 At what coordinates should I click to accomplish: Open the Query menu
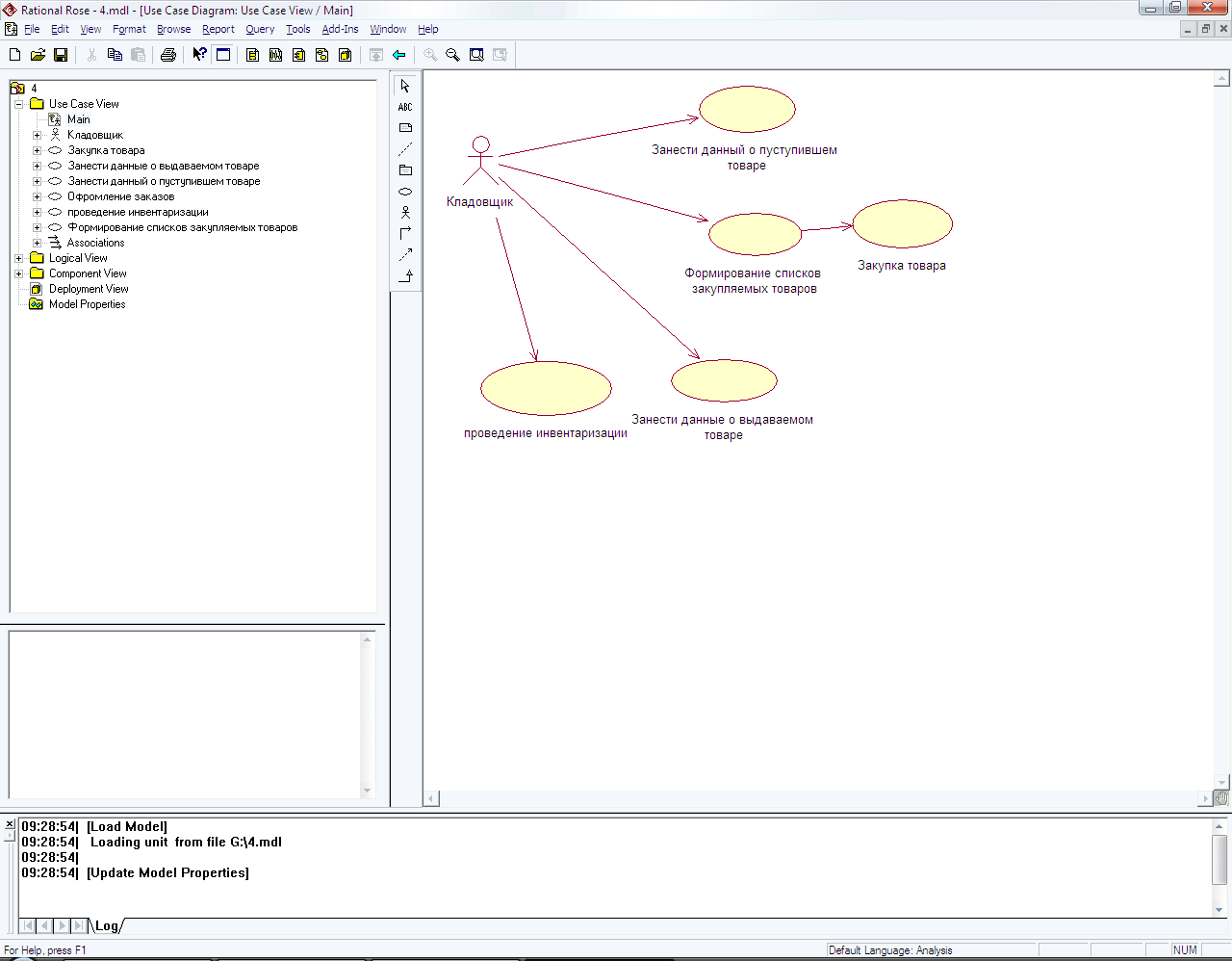click(x=260, y=29)
